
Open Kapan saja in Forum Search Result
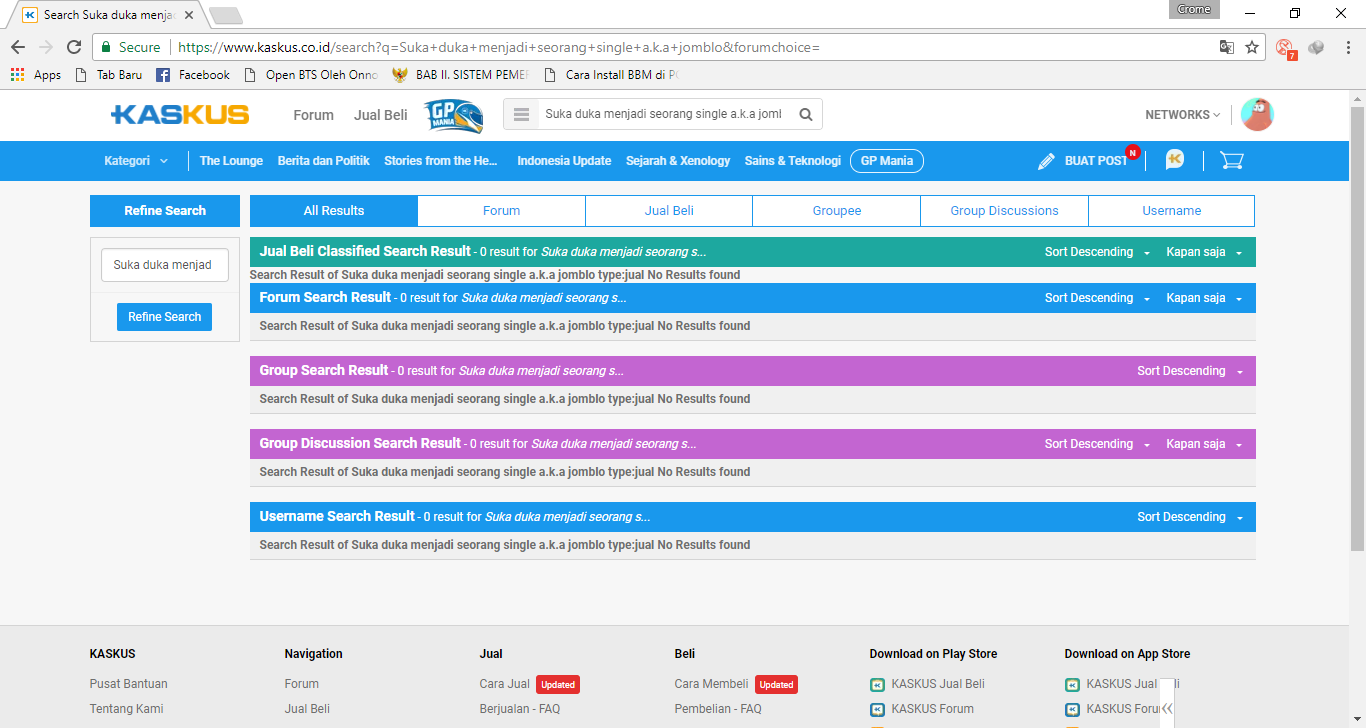coord(1204,298)
